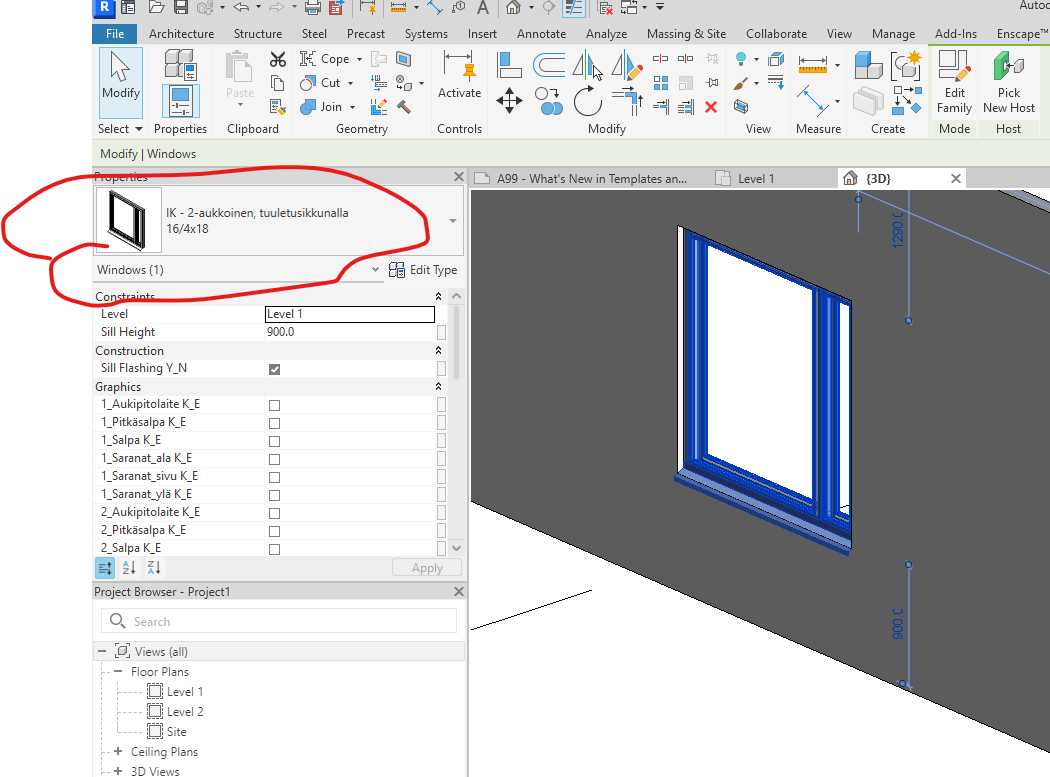
Task: Enable the Sill Flashing Y_N checkbox
Action: [x=274, y=367]
